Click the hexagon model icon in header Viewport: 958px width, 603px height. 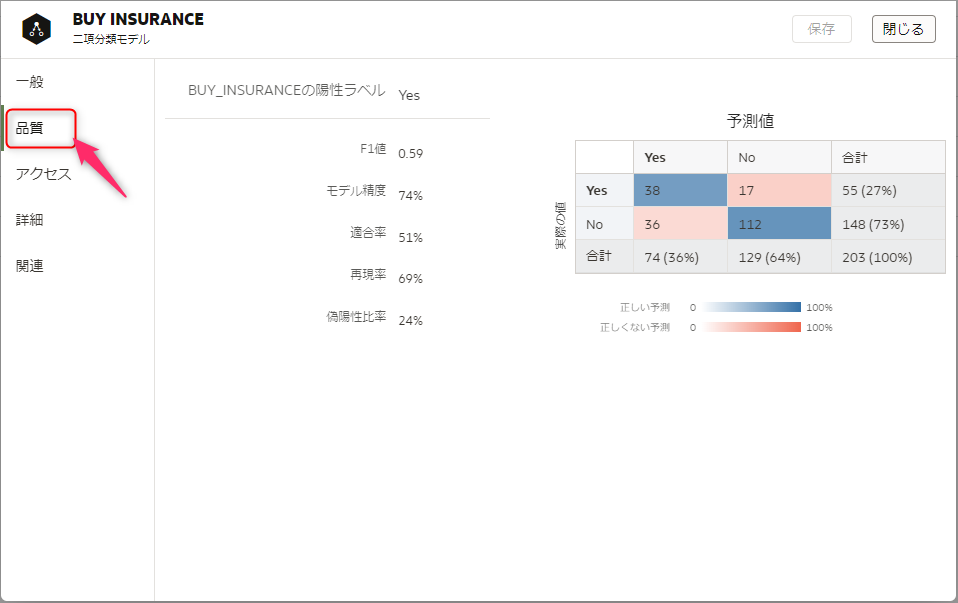point(37,29)
